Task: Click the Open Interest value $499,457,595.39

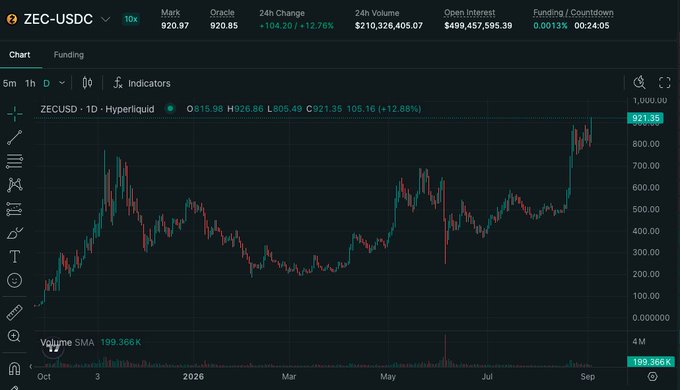Action: (x=478, y=26)
